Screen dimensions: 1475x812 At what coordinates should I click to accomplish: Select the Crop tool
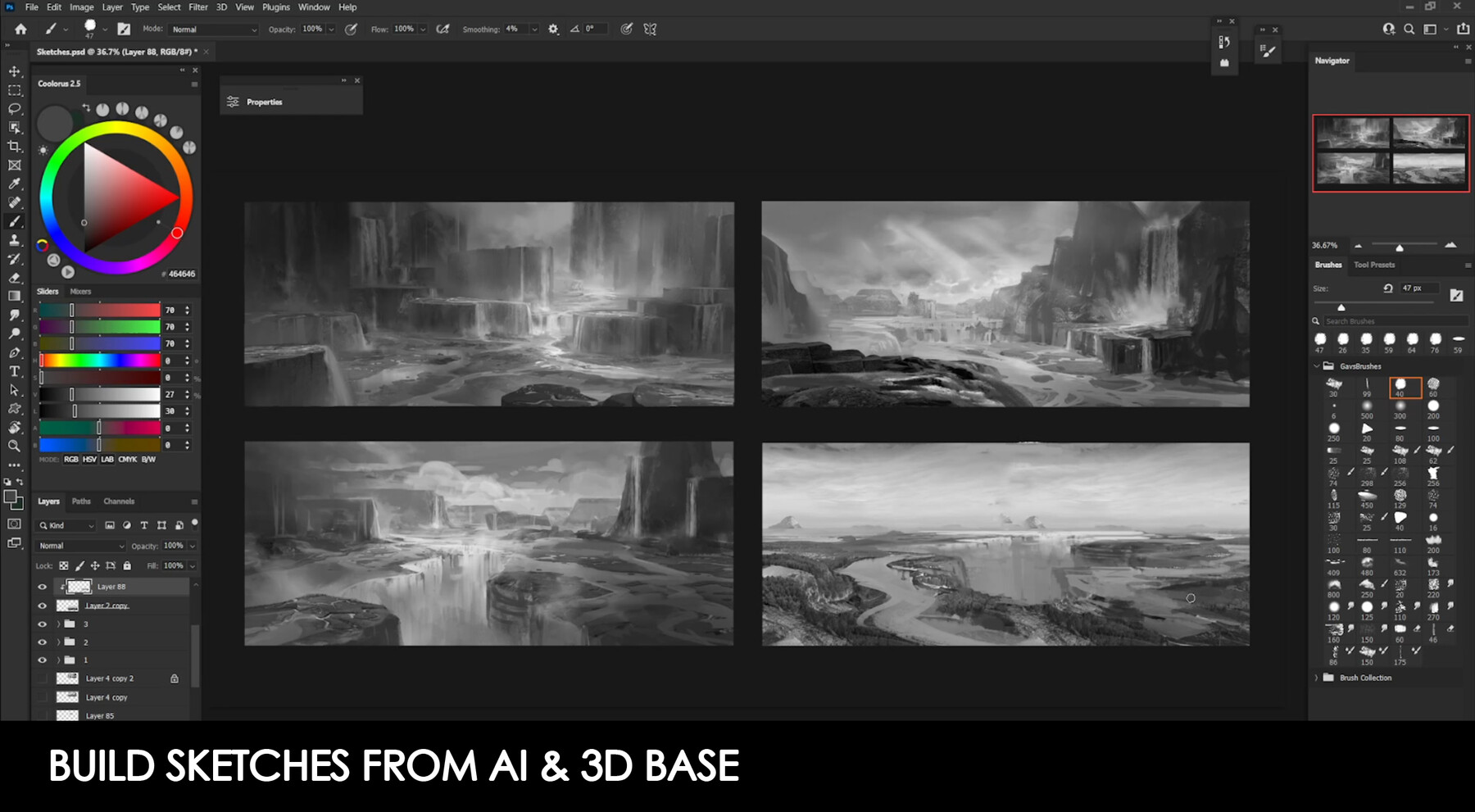click(x=14, y=146)
